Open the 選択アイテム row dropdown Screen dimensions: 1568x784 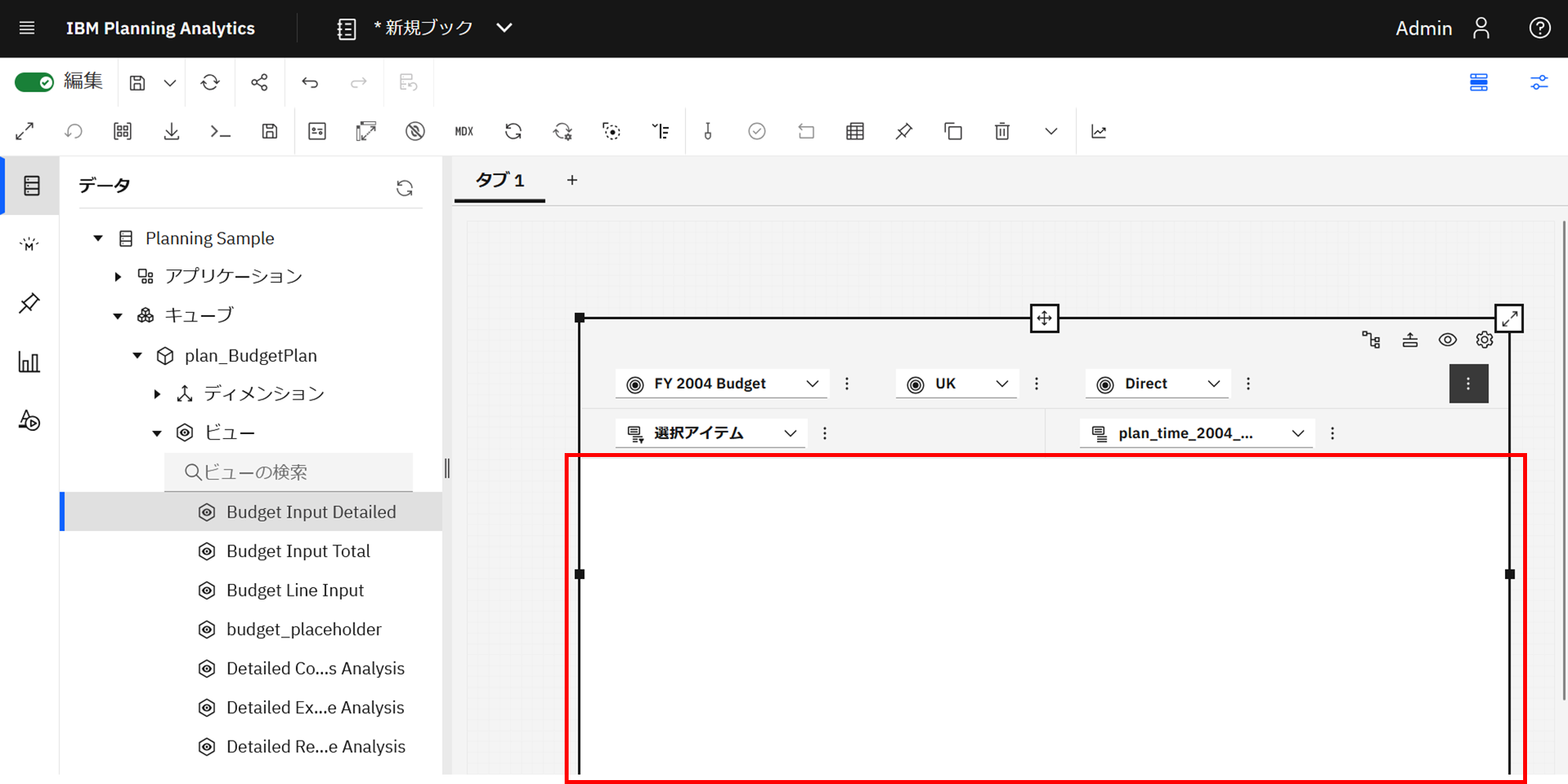click(x=711, y=433)
